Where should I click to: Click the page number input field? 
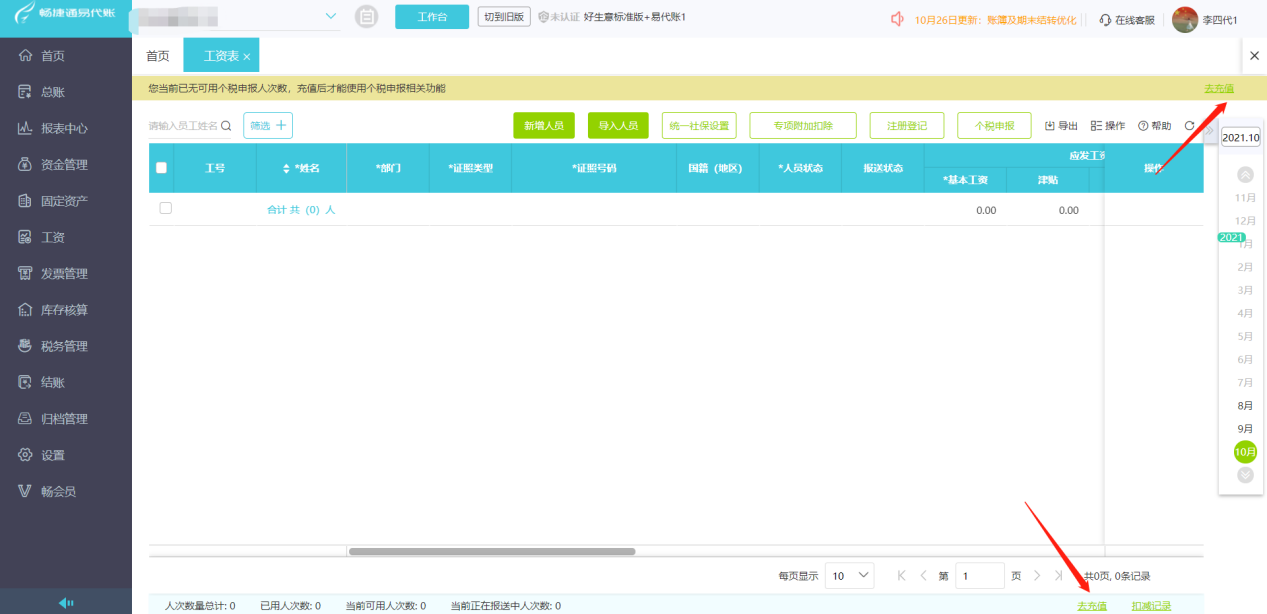click(x=979, y=576)
